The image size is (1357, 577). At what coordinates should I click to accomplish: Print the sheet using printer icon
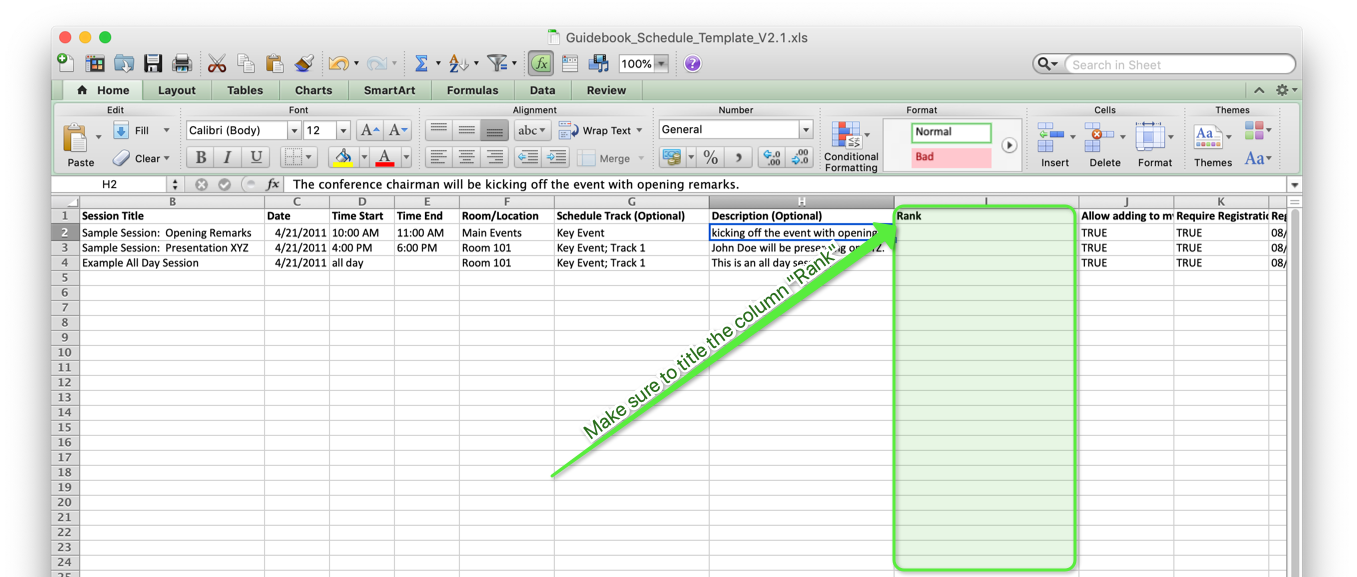tap(182, 64)
